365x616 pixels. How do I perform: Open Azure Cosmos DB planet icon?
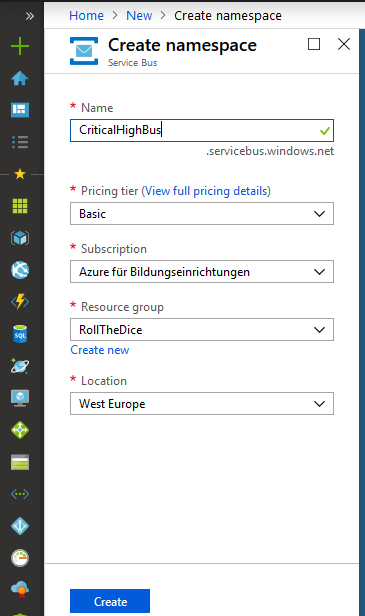coord(20,366)
